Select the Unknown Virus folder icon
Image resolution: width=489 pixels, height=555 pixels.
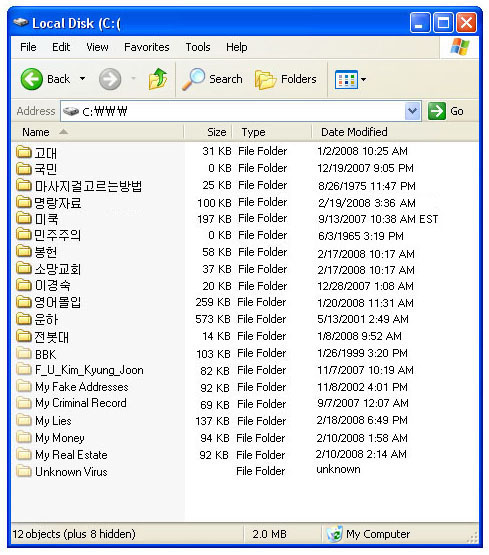coord(24,471)
